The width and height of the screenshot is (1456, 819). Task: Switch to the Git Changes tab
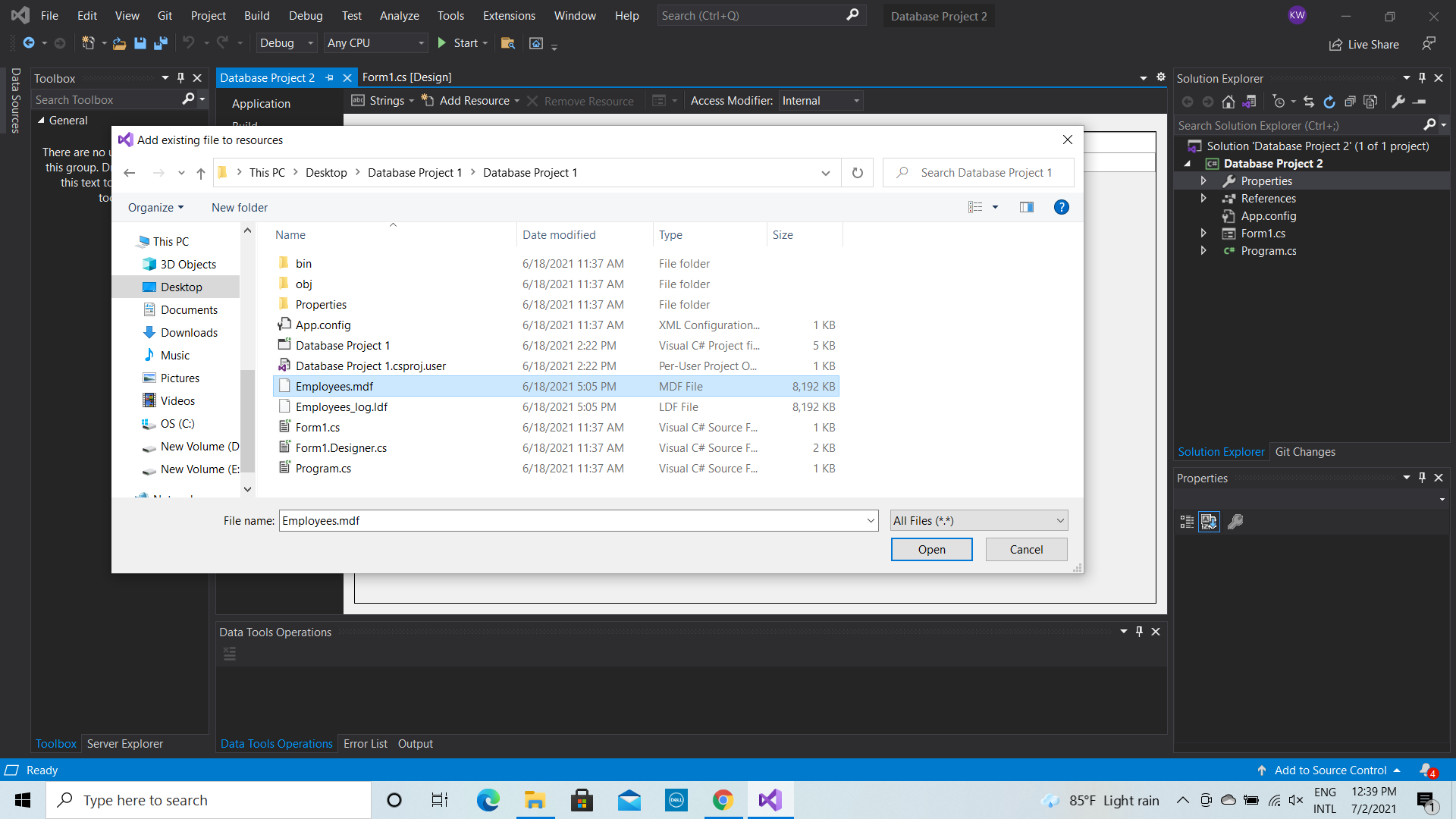pos(1305,451)
